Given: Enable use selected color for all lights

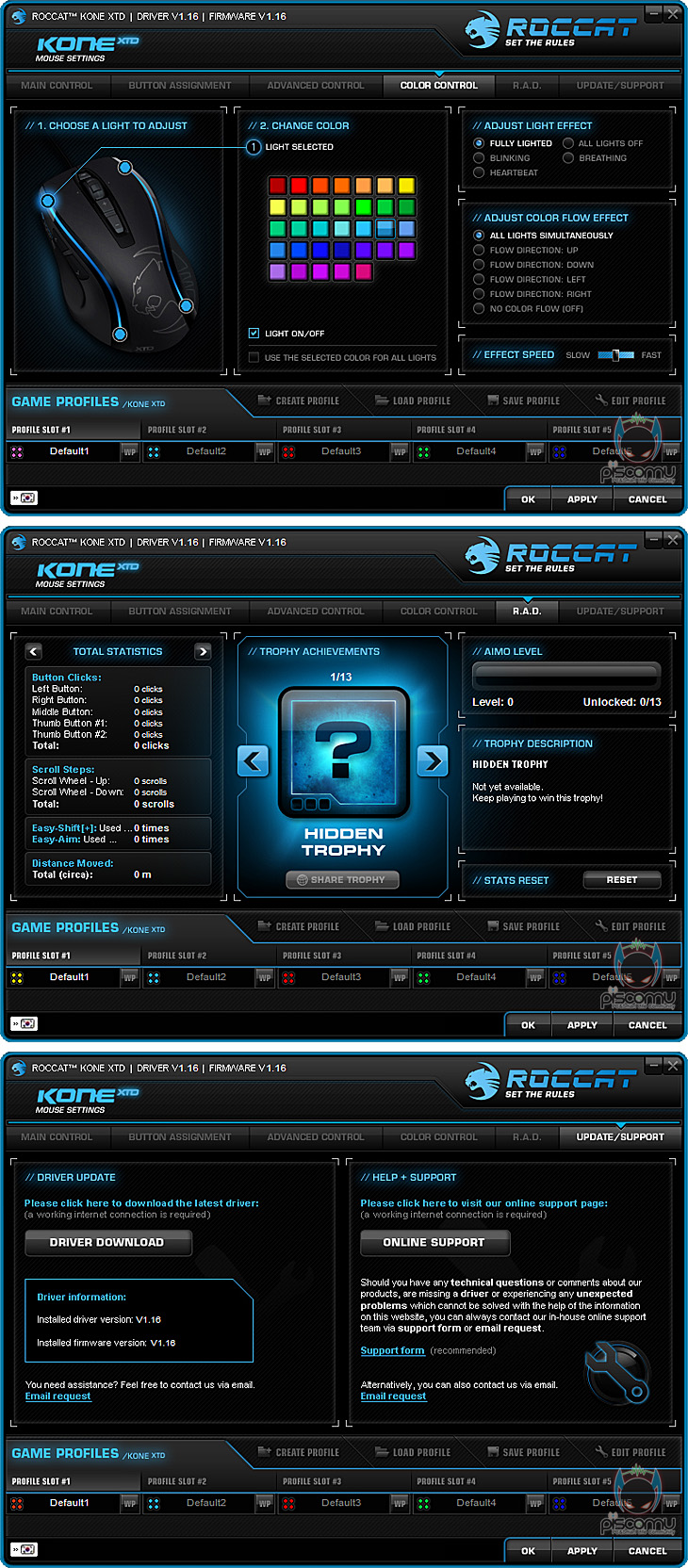Looking at the screenshot, I should click(x=254, y=357).
